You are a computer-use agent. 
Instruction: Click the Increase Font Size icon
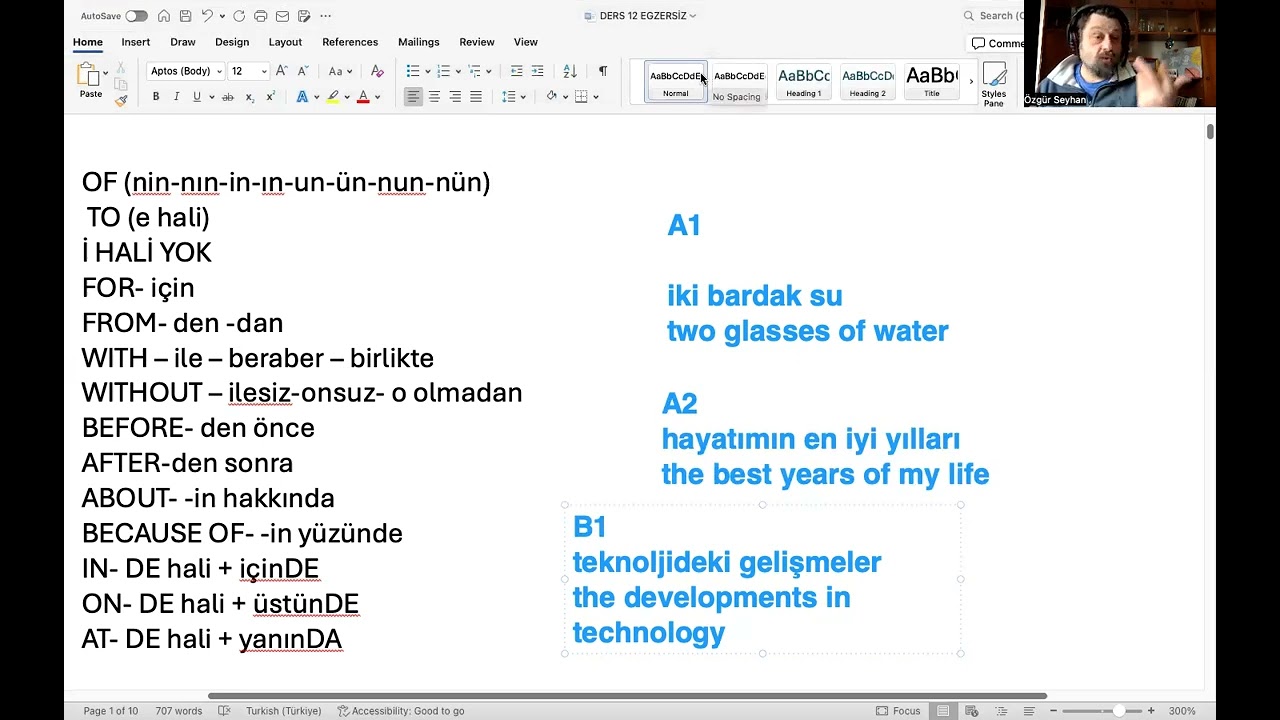[x=282, y=71]
